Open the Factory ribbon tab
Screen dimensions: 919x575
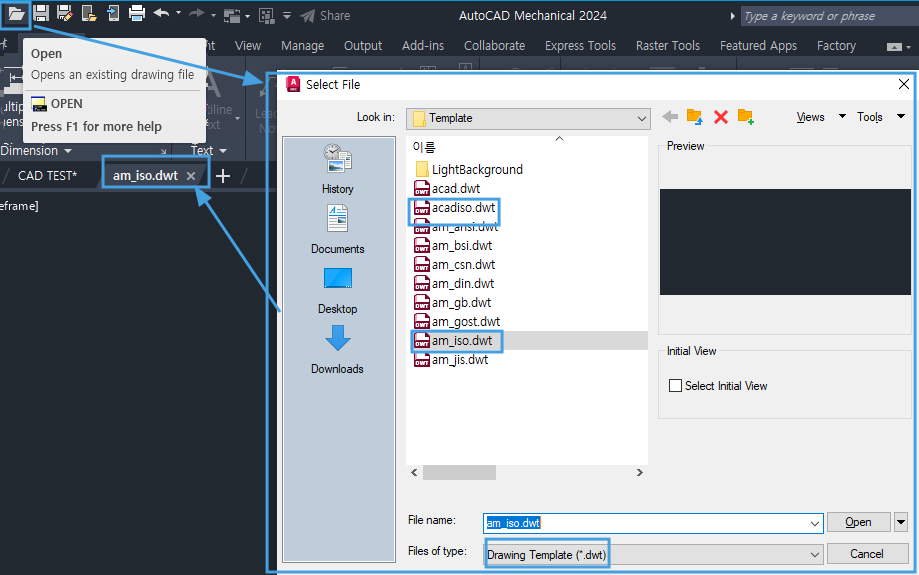836,46
